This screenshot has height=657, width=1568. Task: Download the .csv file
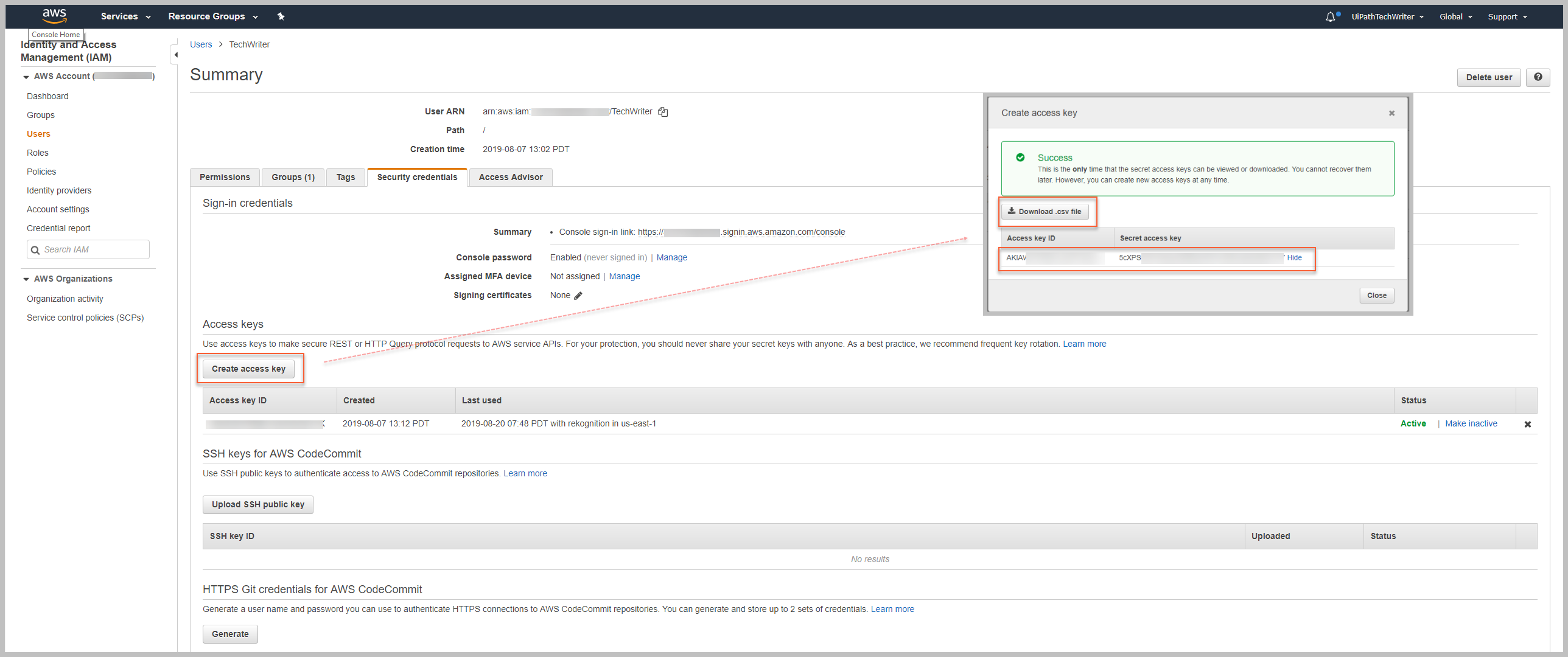[1045, 212]
